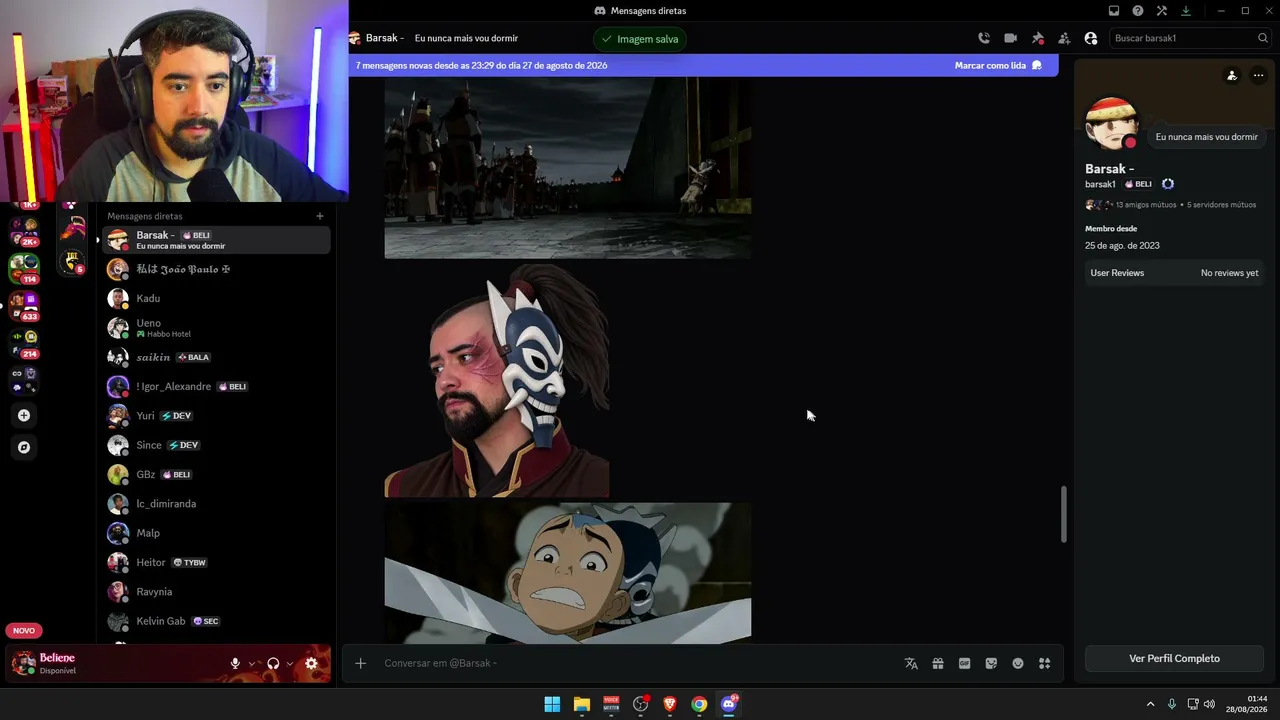Image resolution: width=1280 pixels, height=720 pixels.
Task: Click the chat vertical scrollbar thumb
Action: pyautogui.click(x=1063, y=514)
